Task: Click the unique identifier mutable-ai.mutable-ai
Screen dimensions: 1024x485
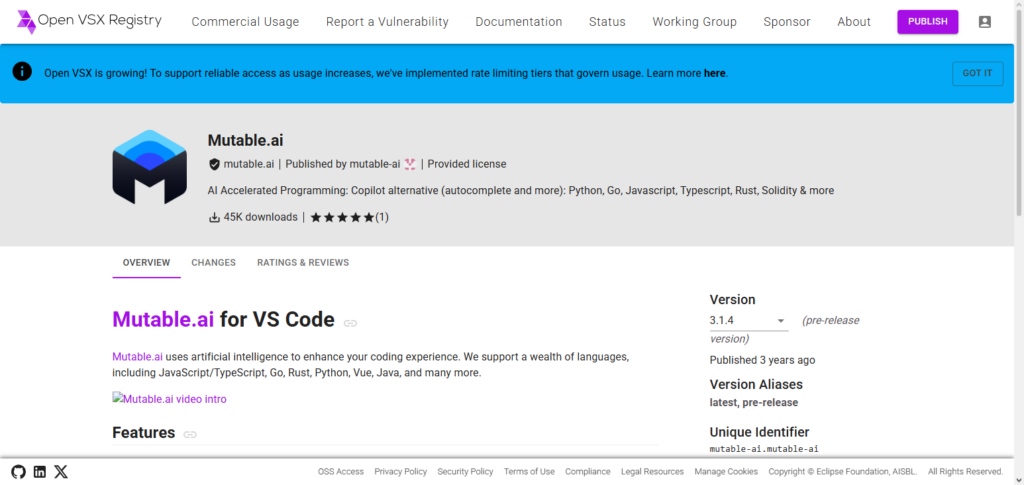Action: click(x=764, y=449)
